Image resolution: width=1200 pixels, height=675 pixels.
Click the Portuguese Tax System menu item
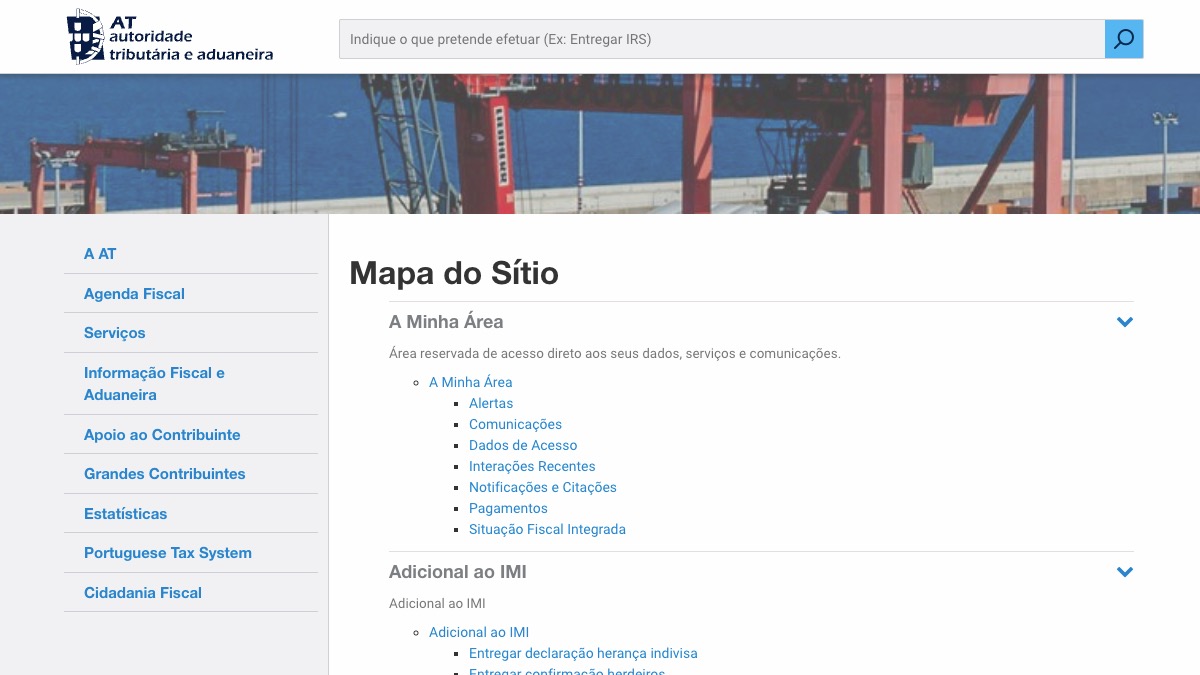click(x=168, y=553)
